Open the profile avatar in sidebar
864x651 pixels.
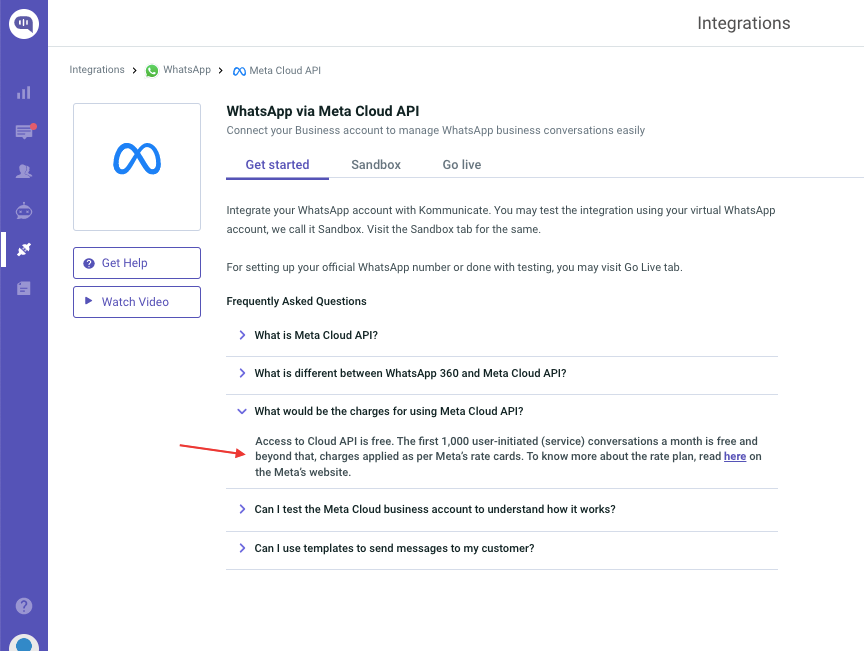click(24, 643)
